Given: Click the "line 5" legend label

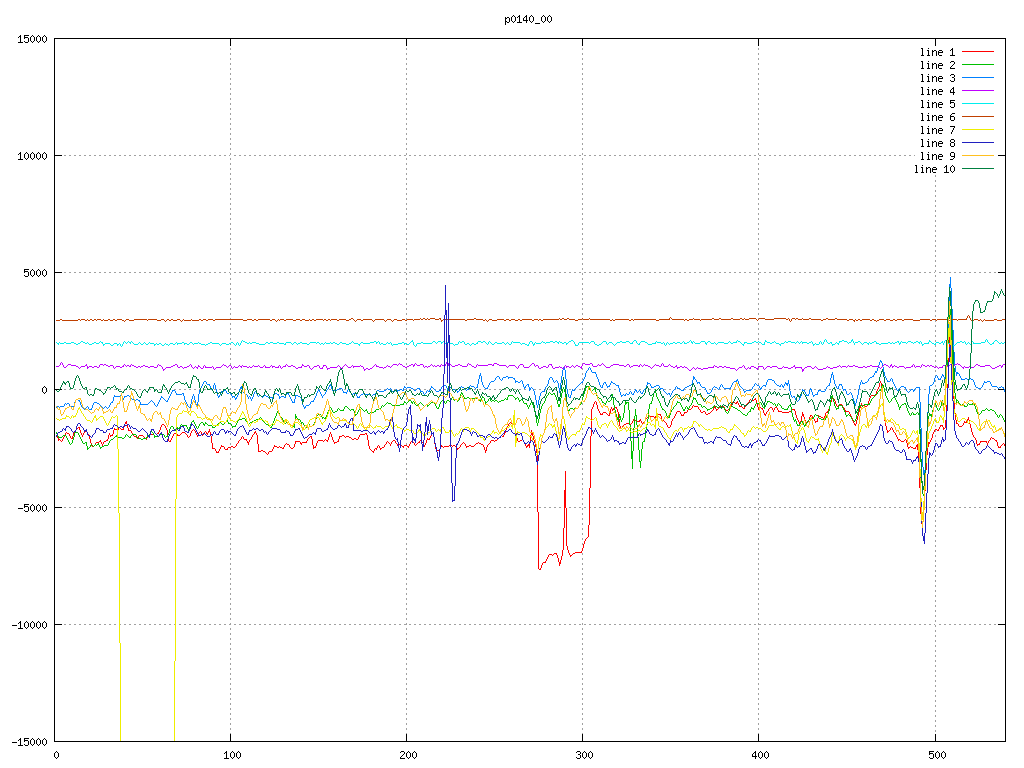Looking at the screenshot, I should tap(937, 104).
